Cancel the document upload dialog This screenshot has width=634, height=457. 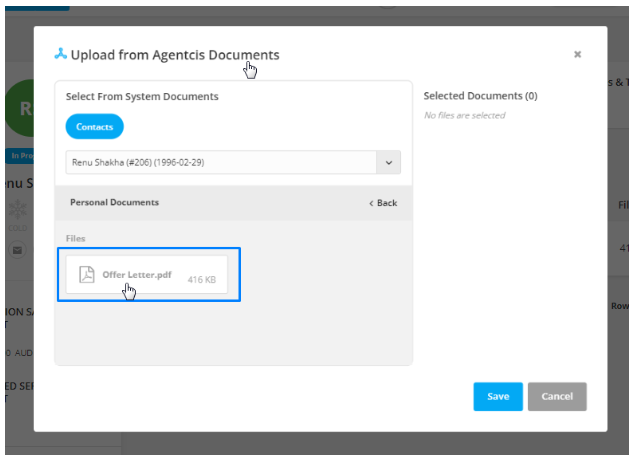tap(557, 396)
